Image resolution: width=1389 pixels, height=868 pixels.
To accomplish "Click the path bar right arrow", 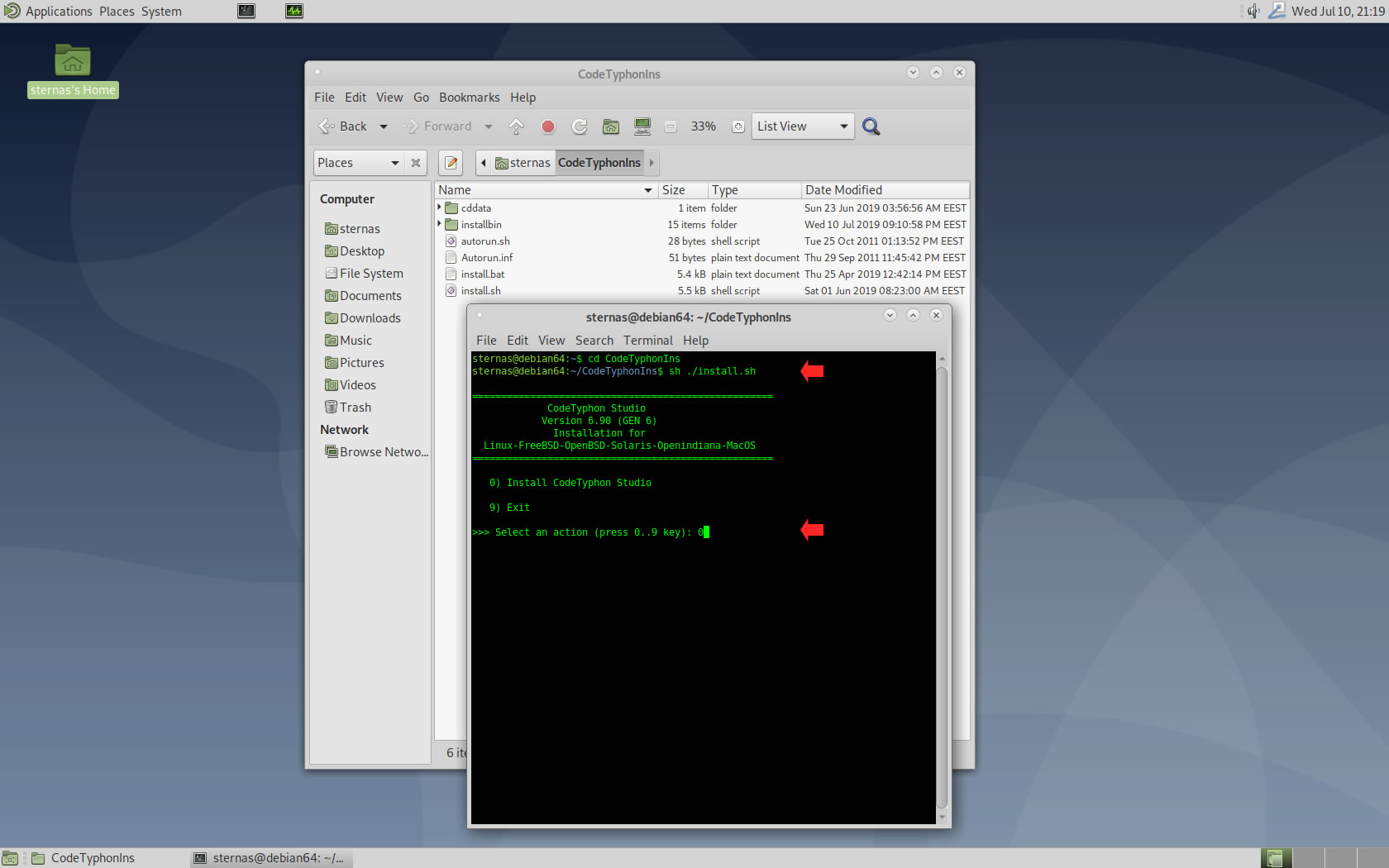I will point(652,163).
